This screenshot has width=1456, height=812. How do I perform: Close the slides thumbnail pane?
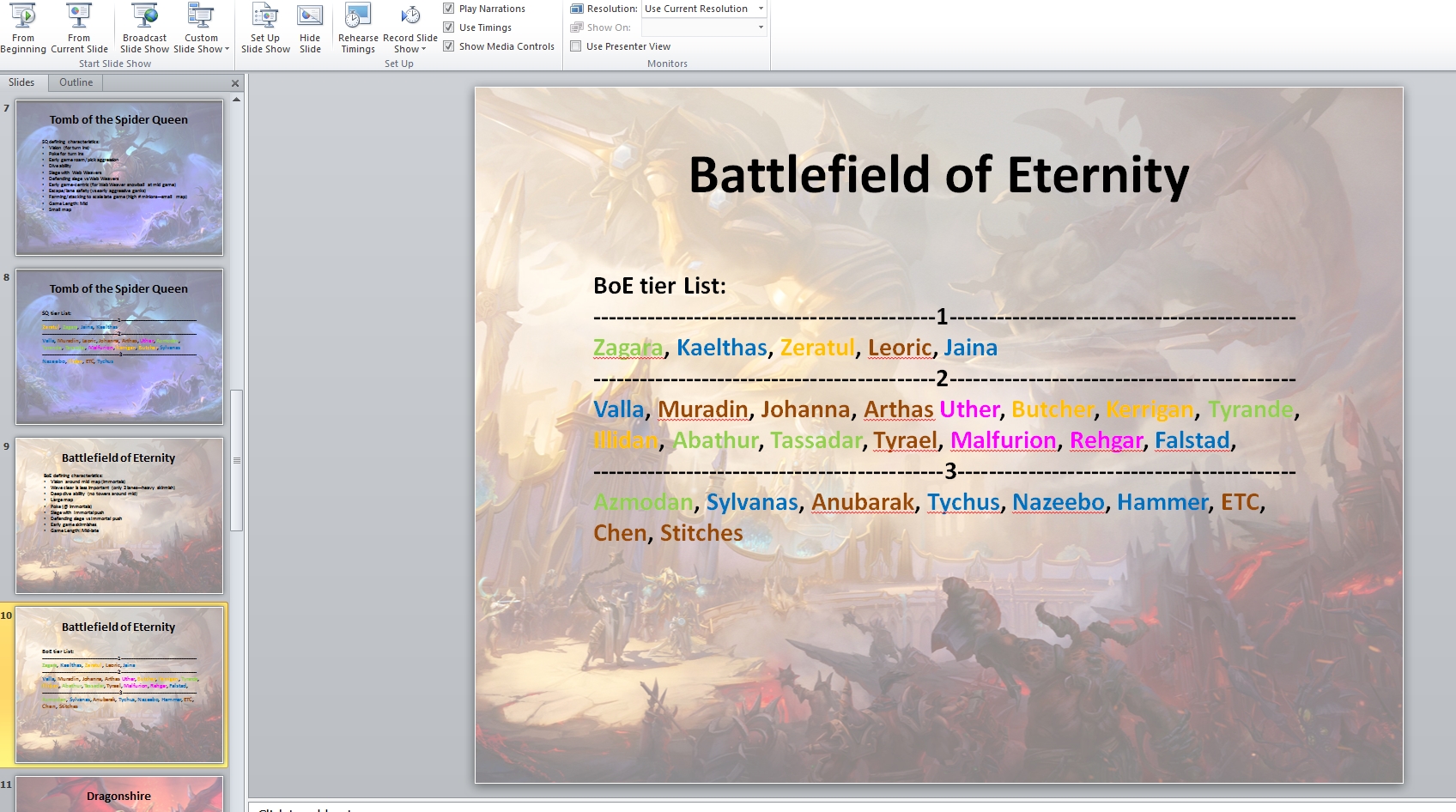235,83
